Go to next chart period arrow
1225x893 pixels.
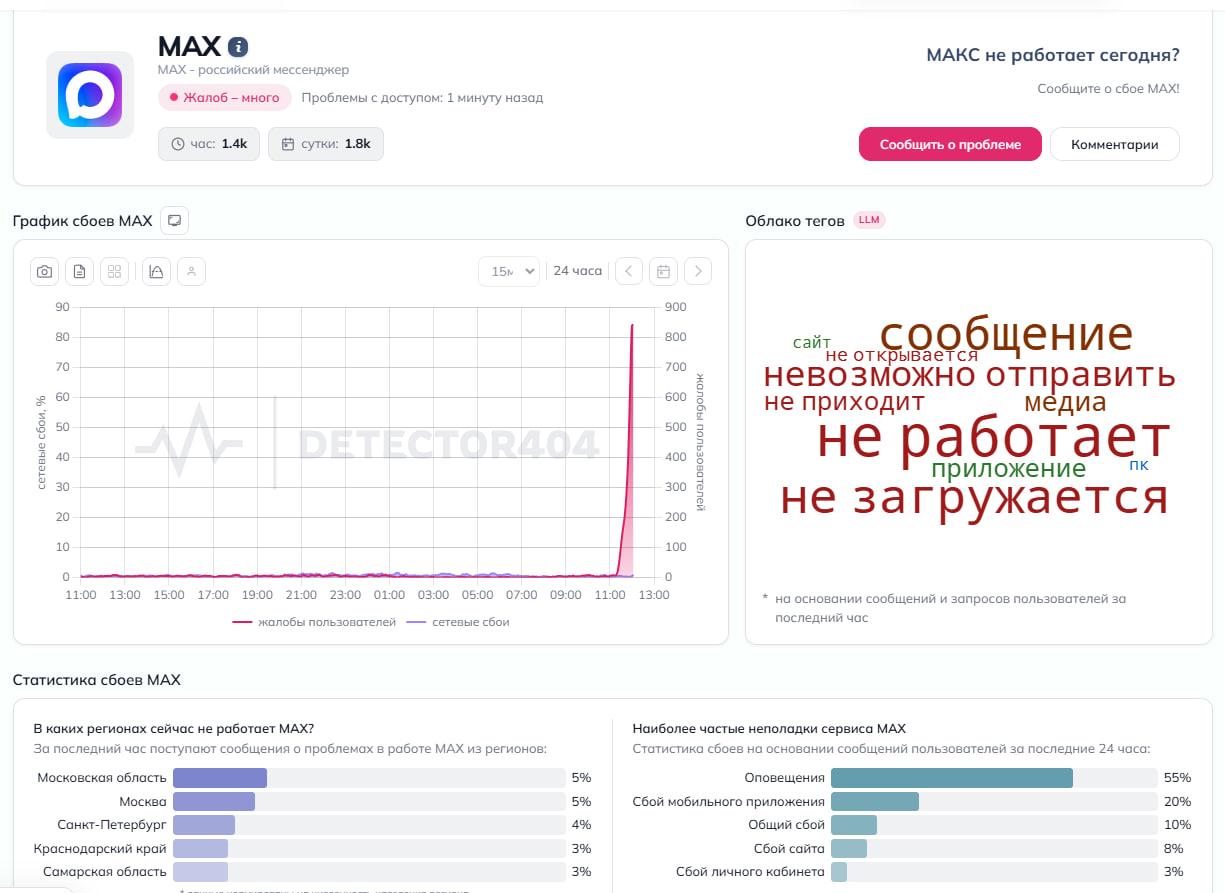click(697, 271)
